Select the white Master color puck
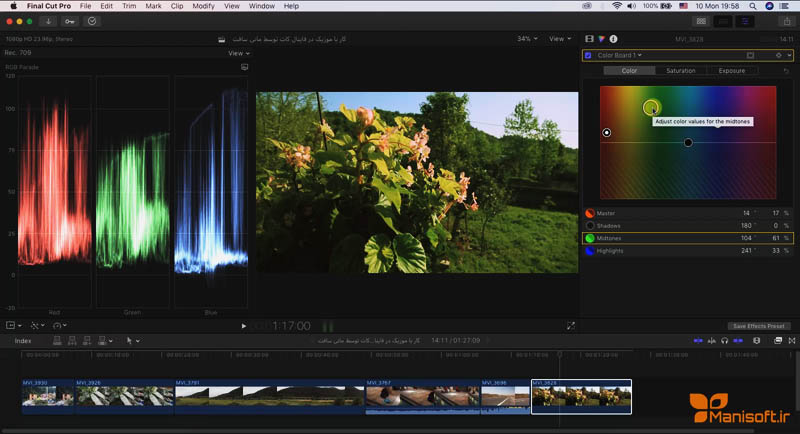Viewport: 800px width, 434px height. coord(607,133)
